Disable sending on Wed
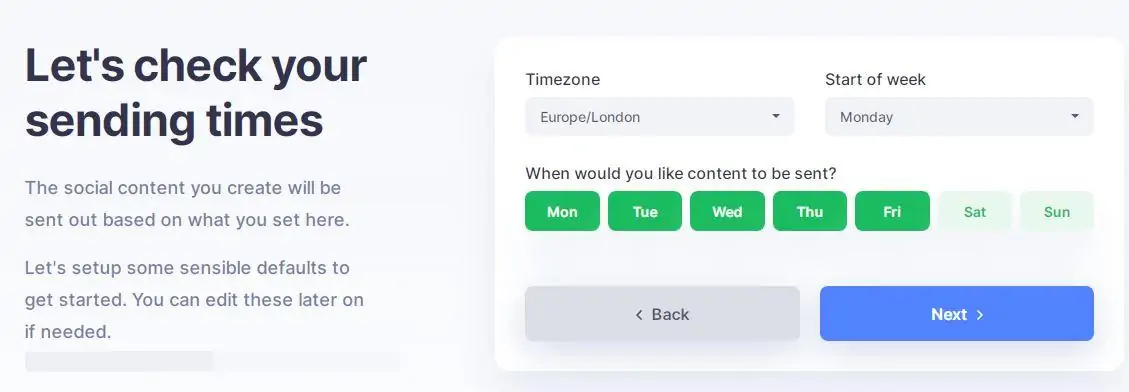Viewport: 1129px width, 392px height. coord(727,211)
